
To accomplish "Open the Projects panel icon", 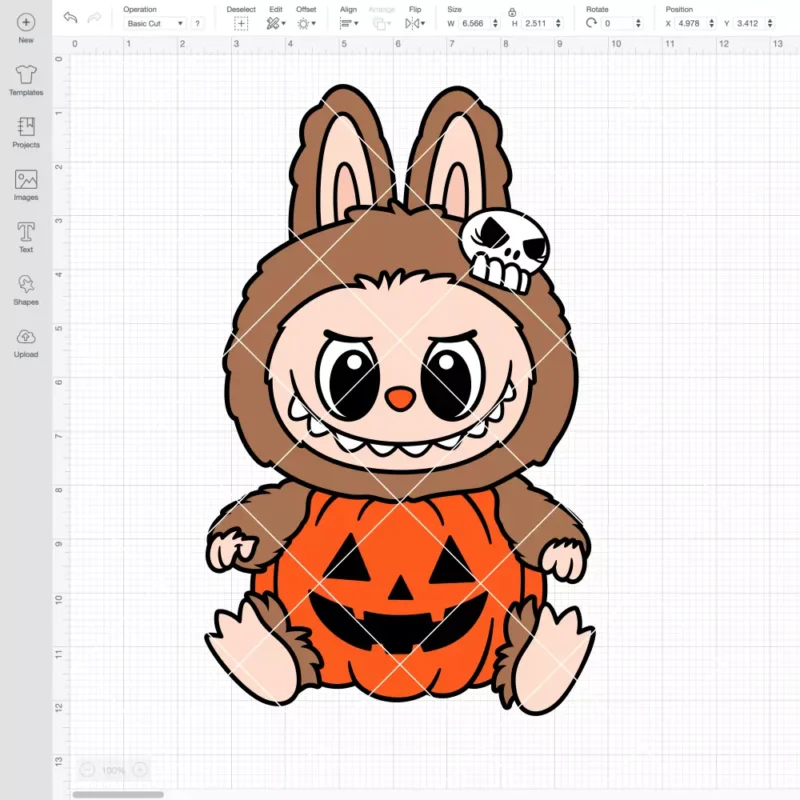I will tap(26, 127).
